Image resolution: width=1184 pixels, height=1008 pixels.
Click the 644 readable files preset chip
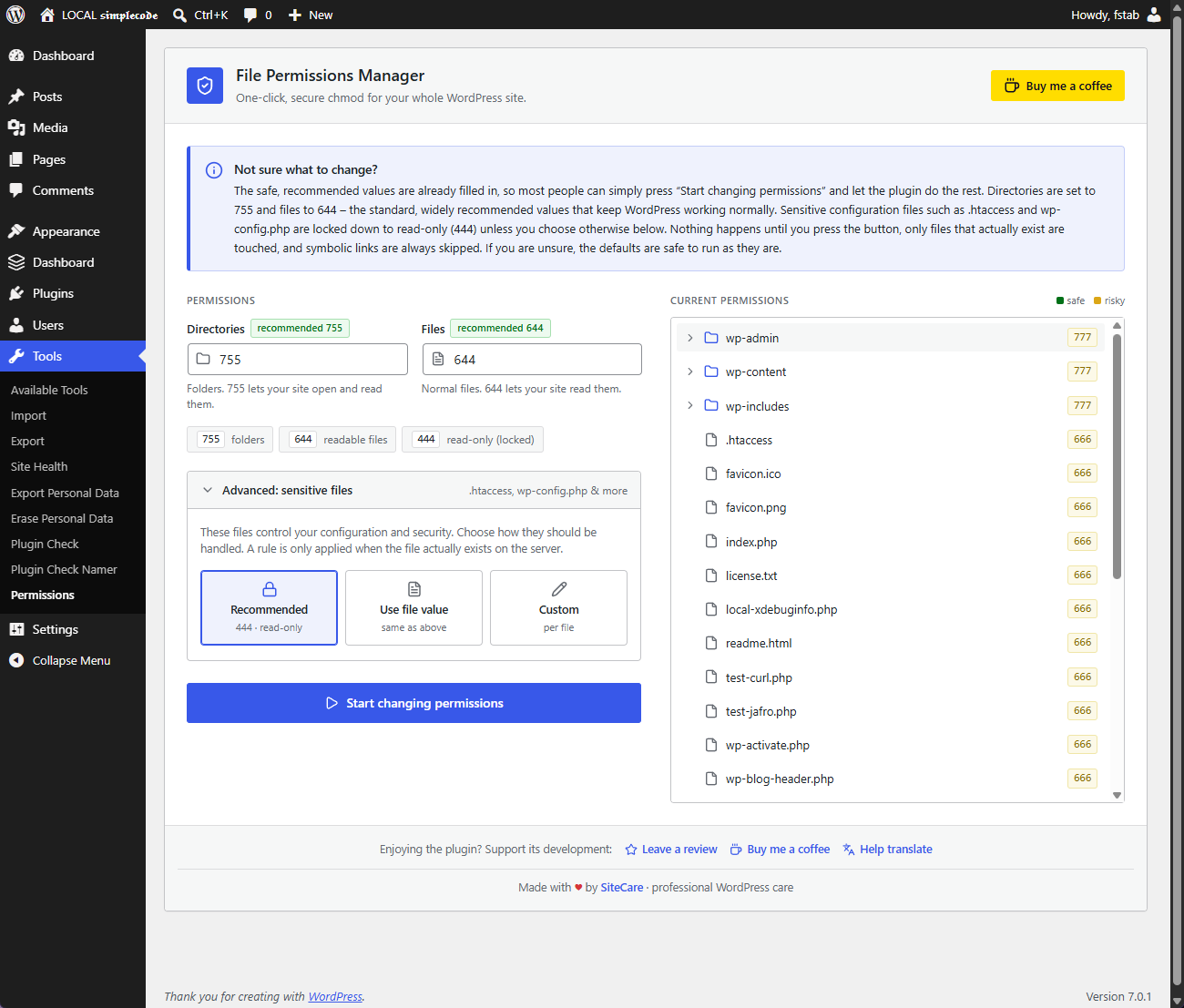pyautogui.click(x=338, y=440)
